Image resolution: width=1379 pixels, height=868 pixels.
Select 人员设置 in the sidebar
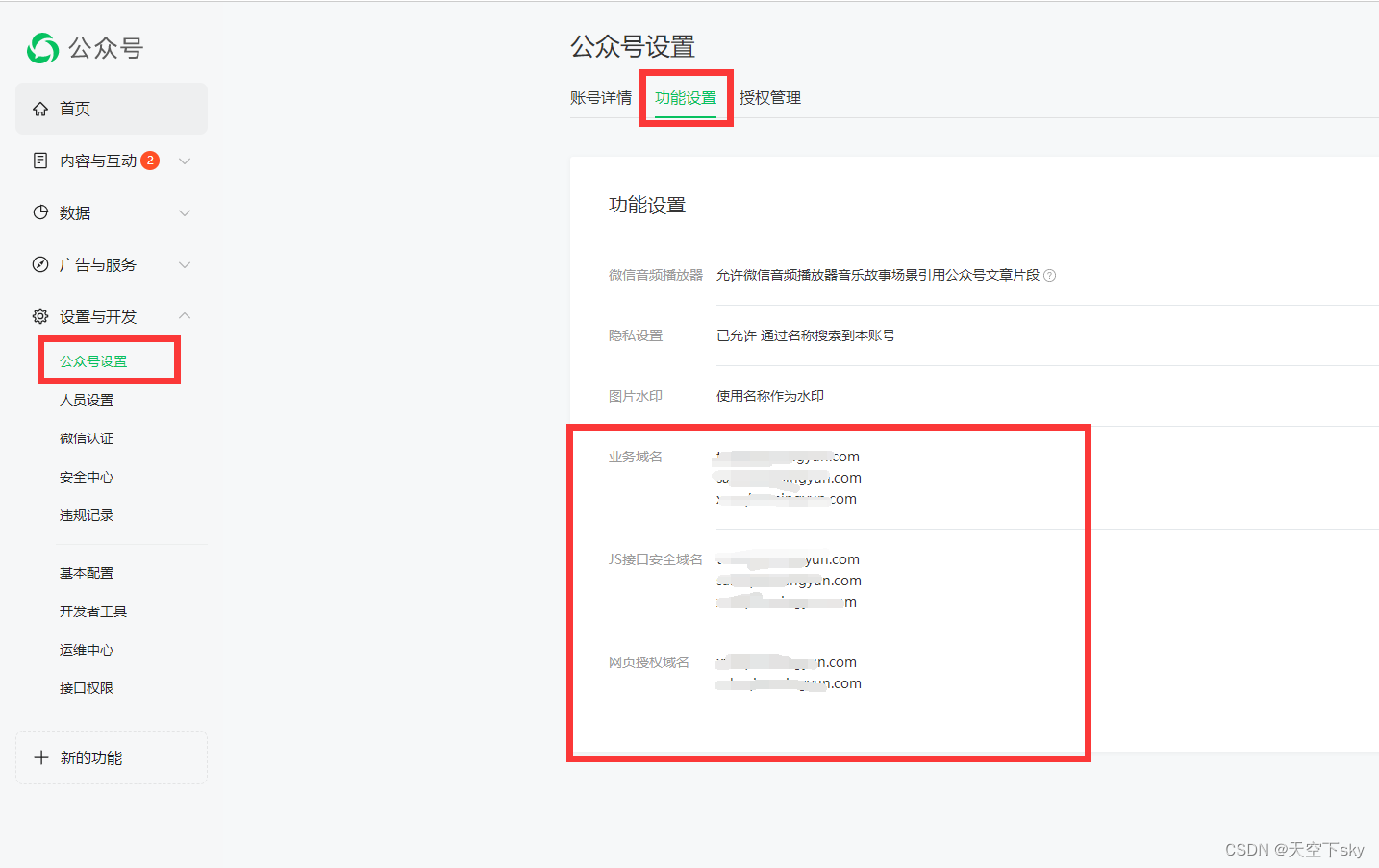(x=87, y=400)
